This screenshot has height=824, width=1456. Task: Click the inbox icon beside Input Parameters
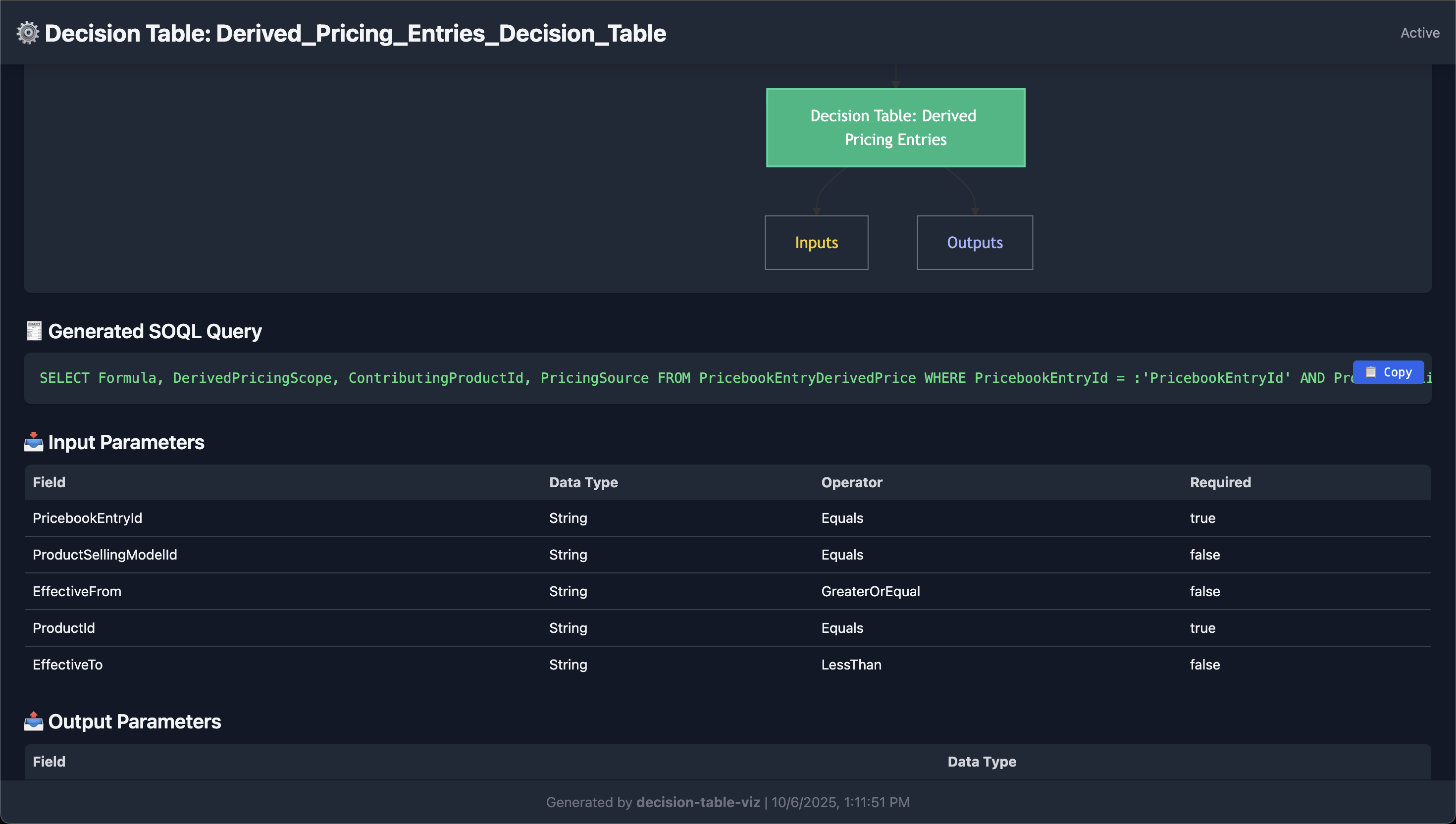33,442
